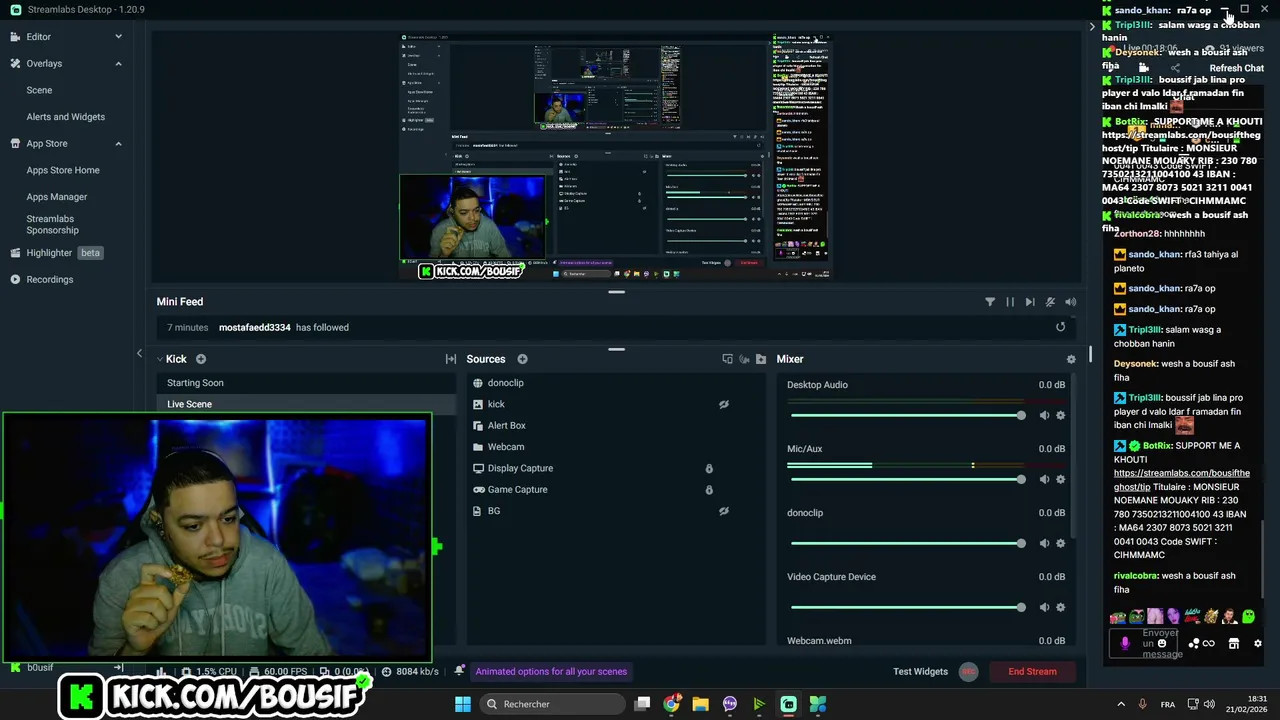Screen dimensions: 1280x720
Task: Open Chrome from the taskbar
Action: [x=671, y=704]
